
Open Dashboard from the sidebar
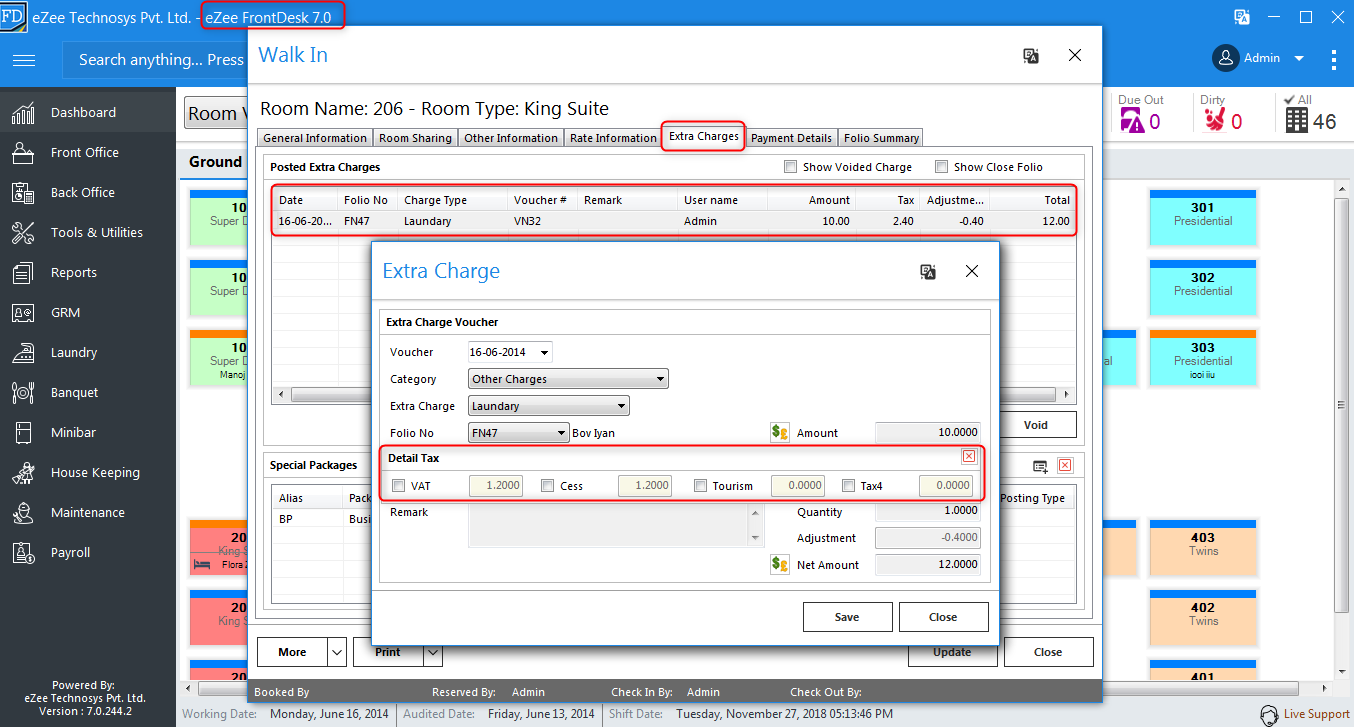pyautogui.click(x=88, y=112)
